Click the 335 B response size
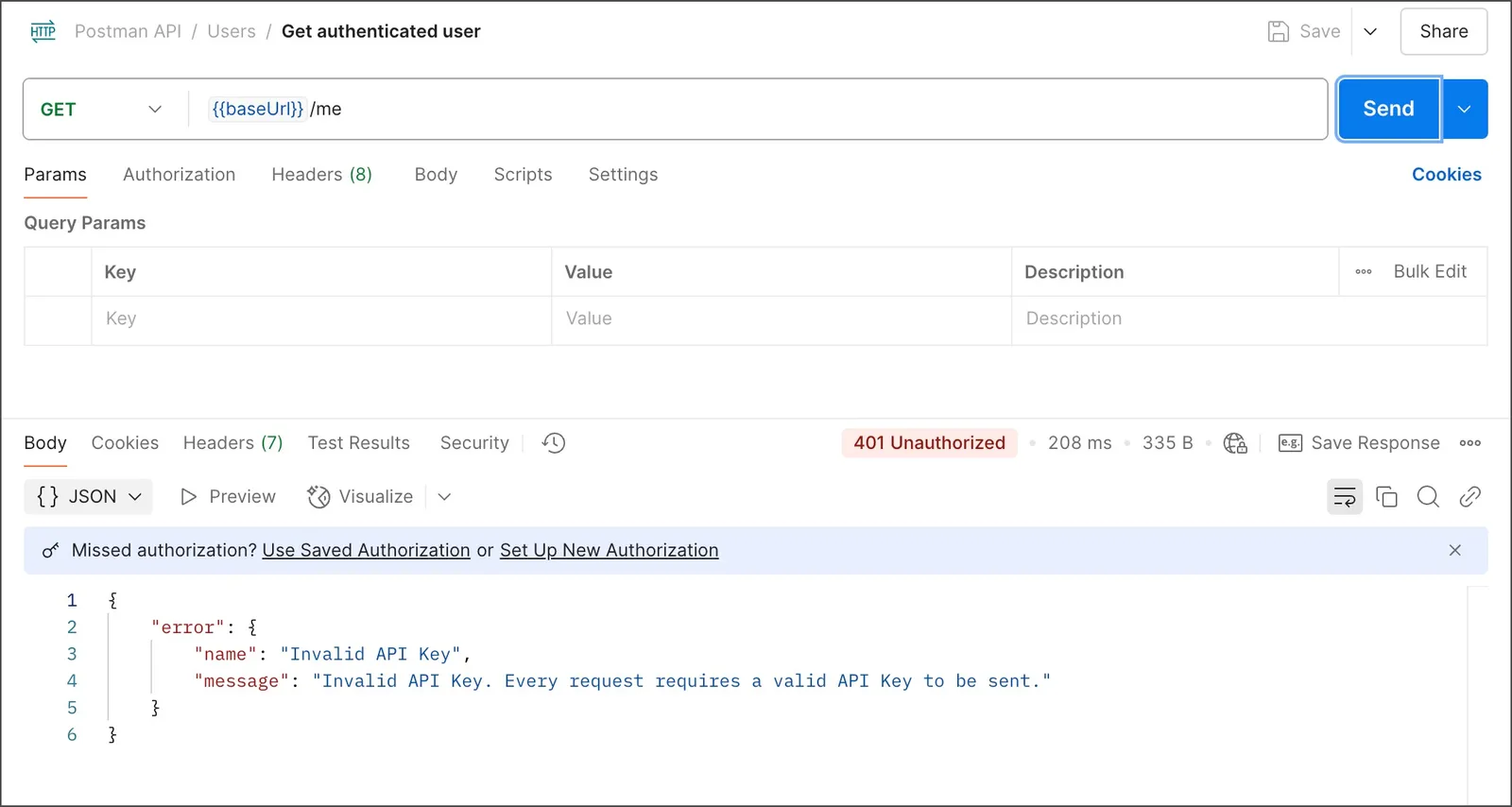 pyautogui.click(x=1167, y=443)
